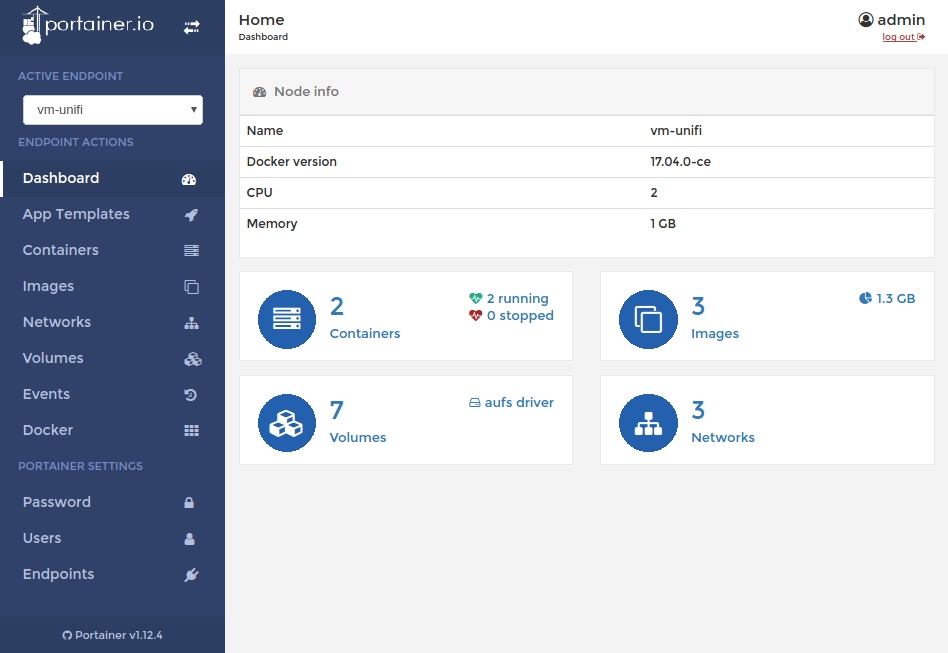Click the admin username text
The image size is (948, 653).
tap(901, 20)
